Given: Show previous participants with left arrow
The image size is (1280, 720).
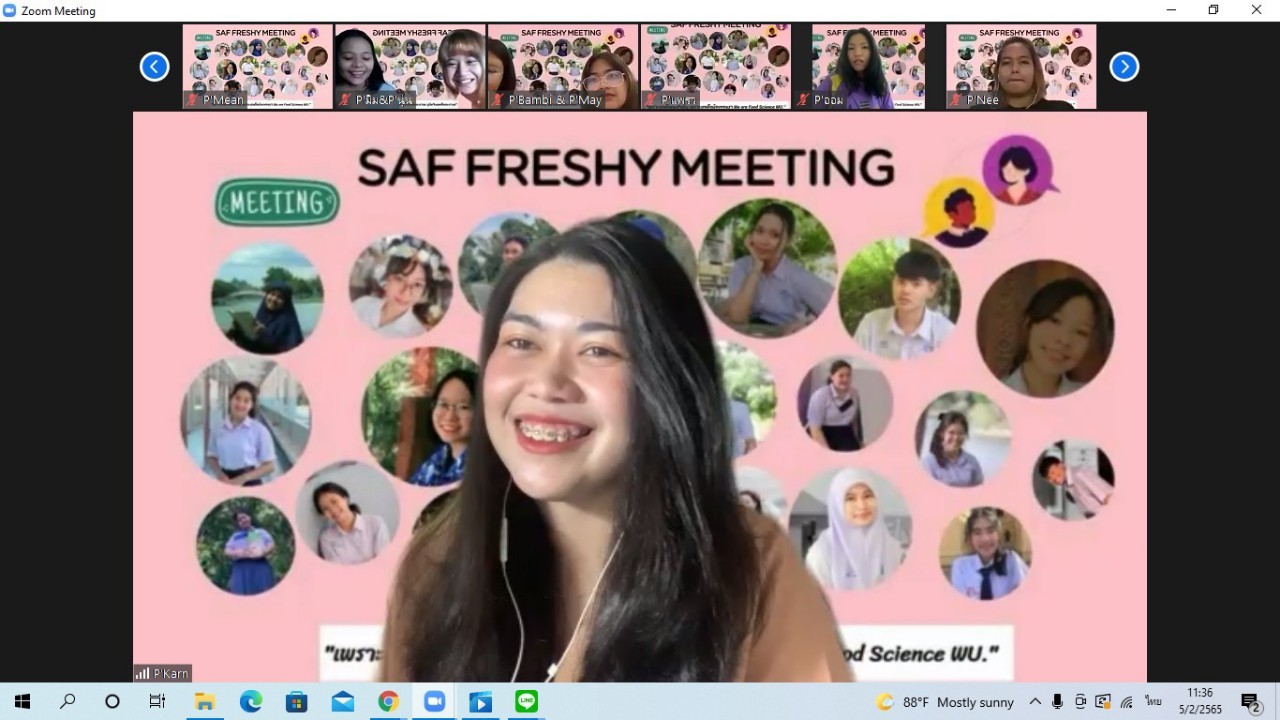Looking at the screenshot, I should pos(154,67).
